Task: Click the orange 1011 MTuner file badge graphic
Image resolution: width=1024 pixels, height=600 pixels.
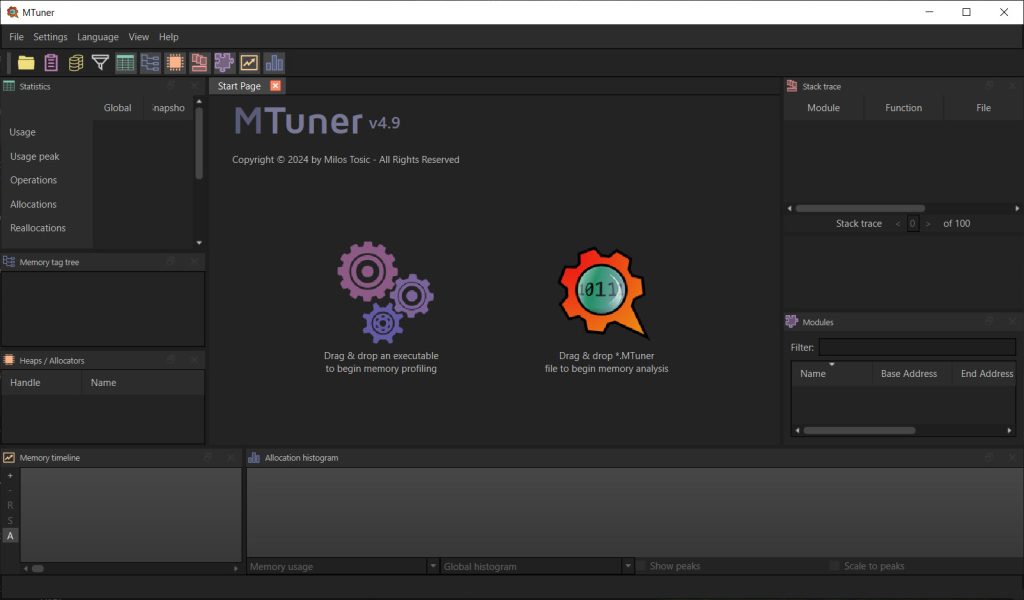Action: point(603,292)
